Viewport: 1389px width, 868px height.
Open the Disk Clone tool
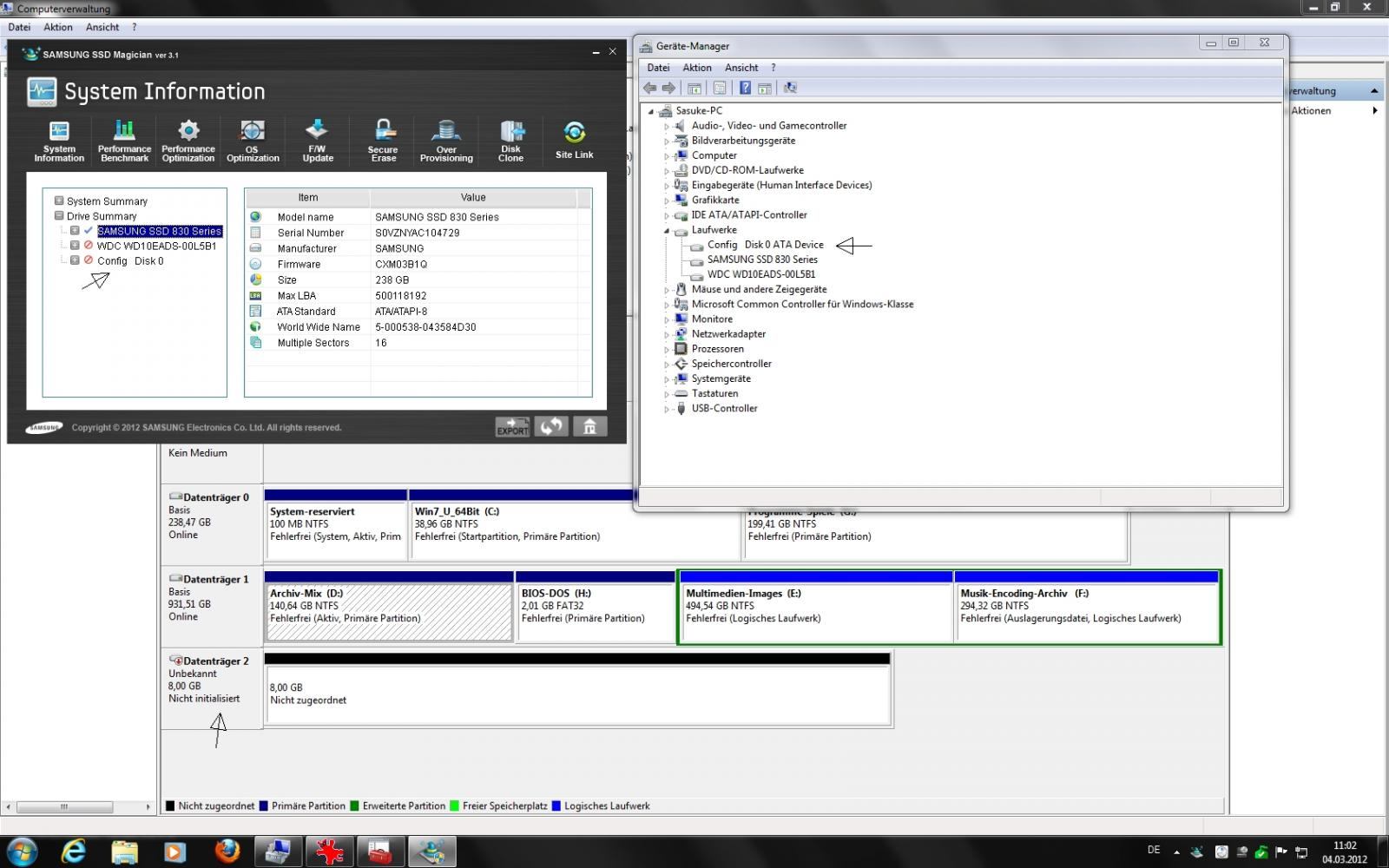click(x=510, y=141)
